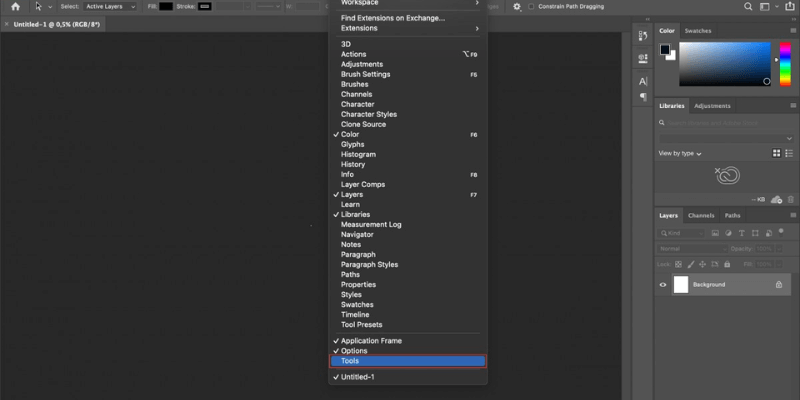
Task: Switch to the Channels tab
Action: [x=701, y=215]
